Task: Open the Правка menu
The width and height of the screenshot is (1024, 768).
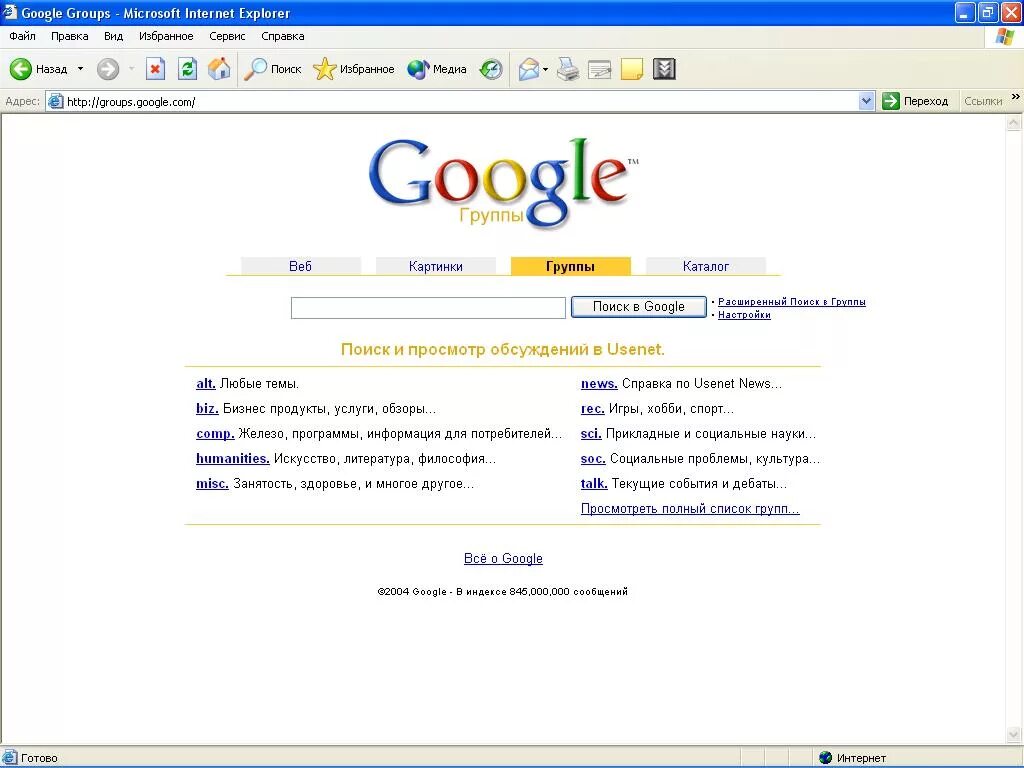Action: [69, 36]
